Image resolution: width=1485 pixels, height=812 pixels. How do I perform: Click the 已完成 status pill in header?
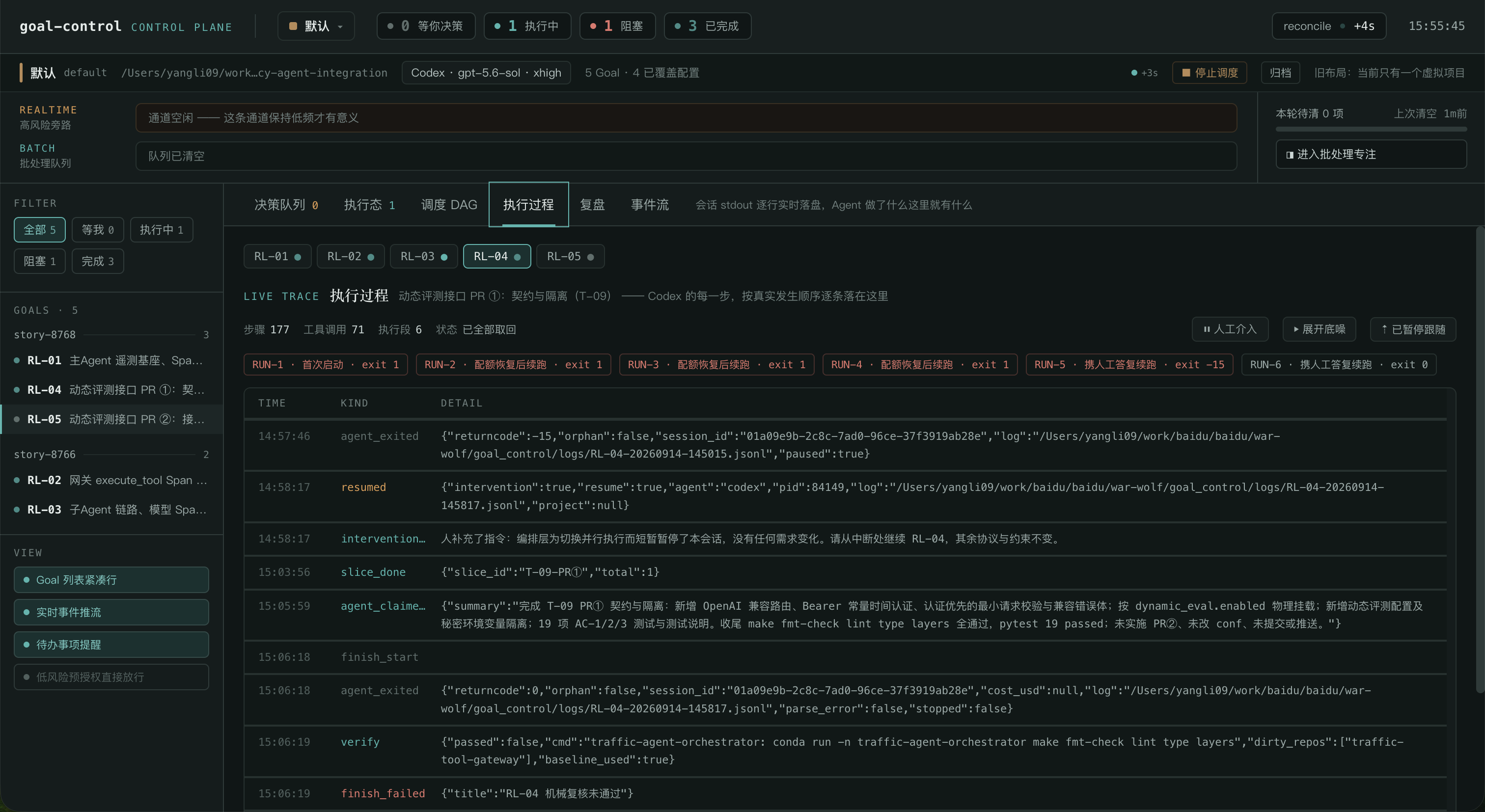tap(707, 26)
